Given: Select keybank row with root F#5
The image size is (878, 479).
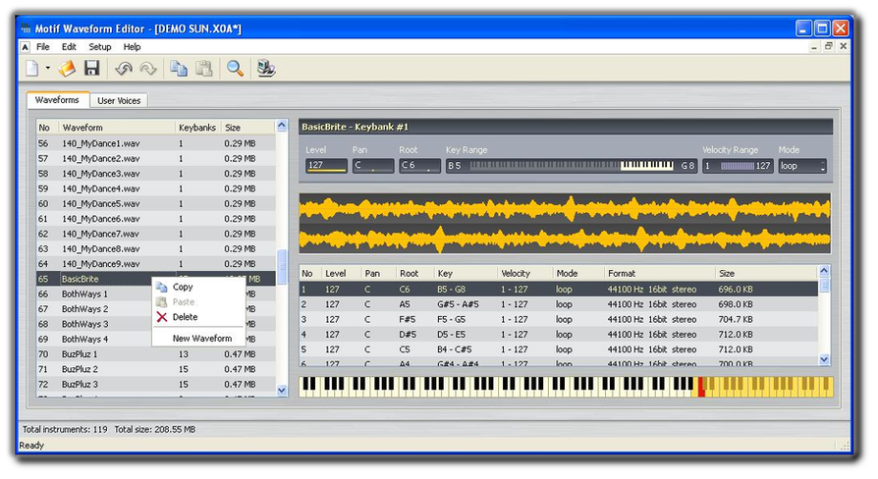Looking at the screenshot, I should pos(558,319).
